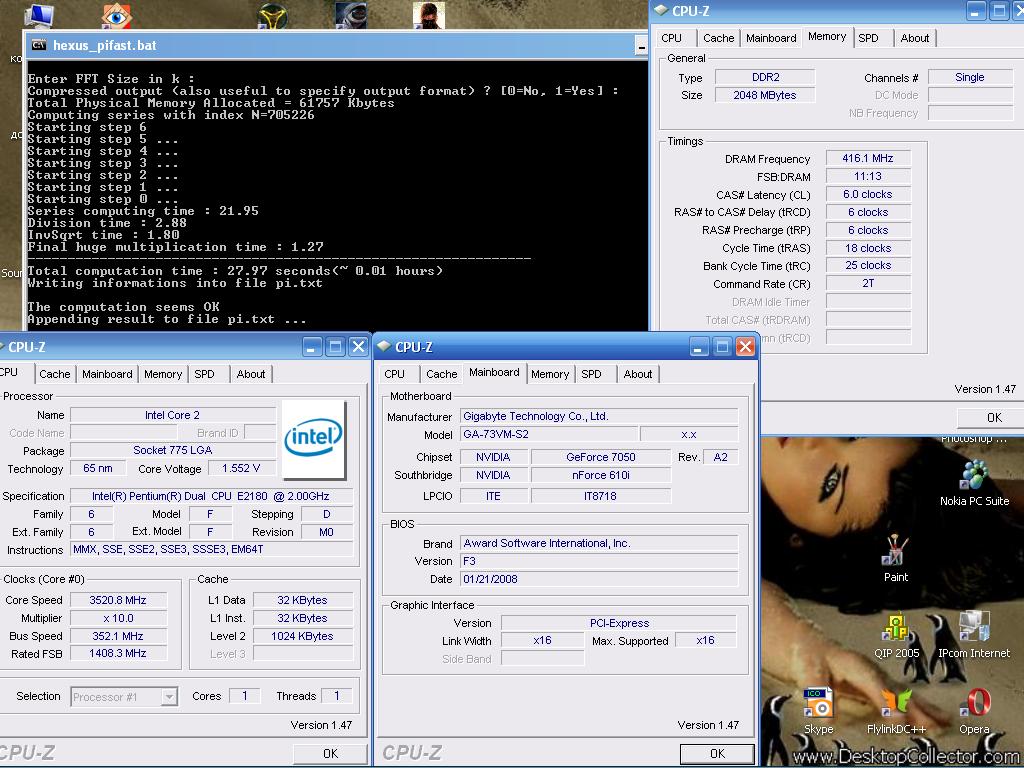Image resolution: width=1024 pixels, height=768 pixels.
Task: Open SPD tab in the left CPU-Z window
Action: 204,374
